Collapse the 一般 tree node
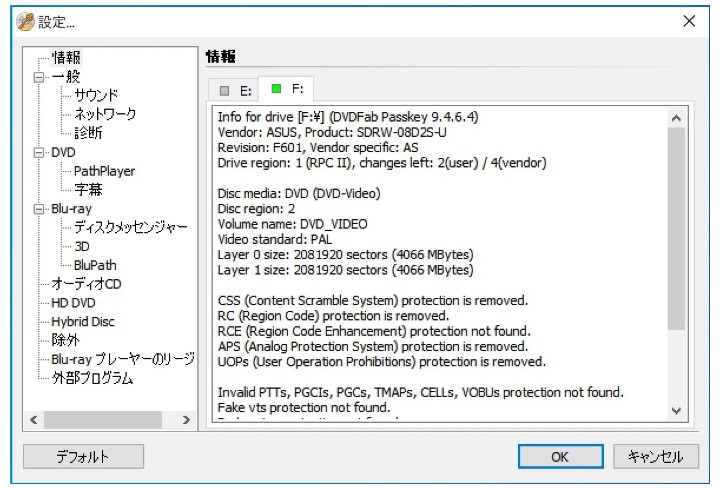Viewport: 719px width, 489px height. point(39,77)
